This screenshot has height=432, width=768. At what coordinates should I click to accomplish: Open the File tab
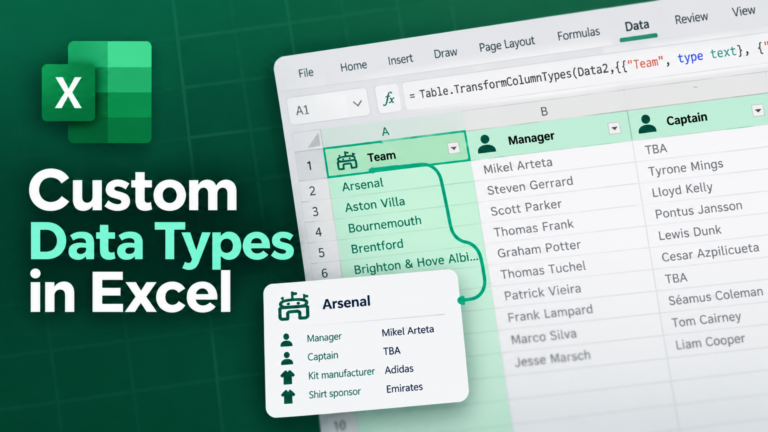pos(306,73)
